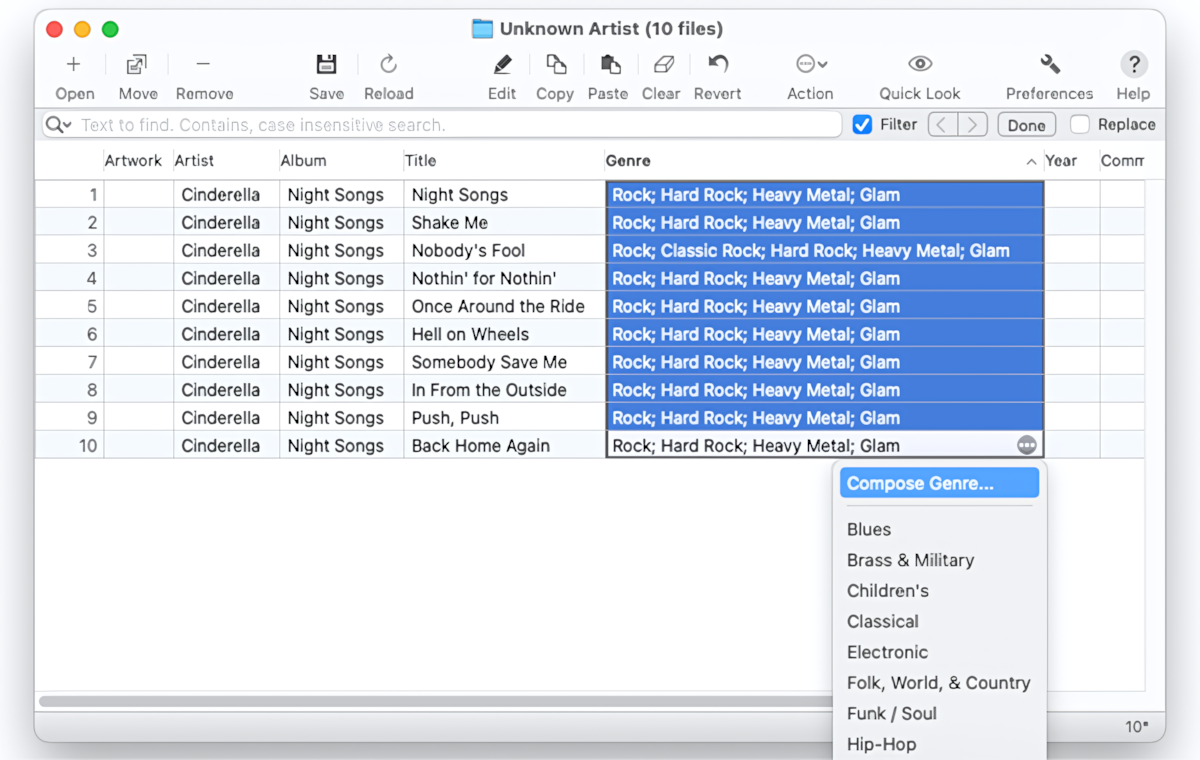Select the Nobody's Fool title cell
Image resolution: width=1200 pixels, height=760 pixels.
pos(505,250)
